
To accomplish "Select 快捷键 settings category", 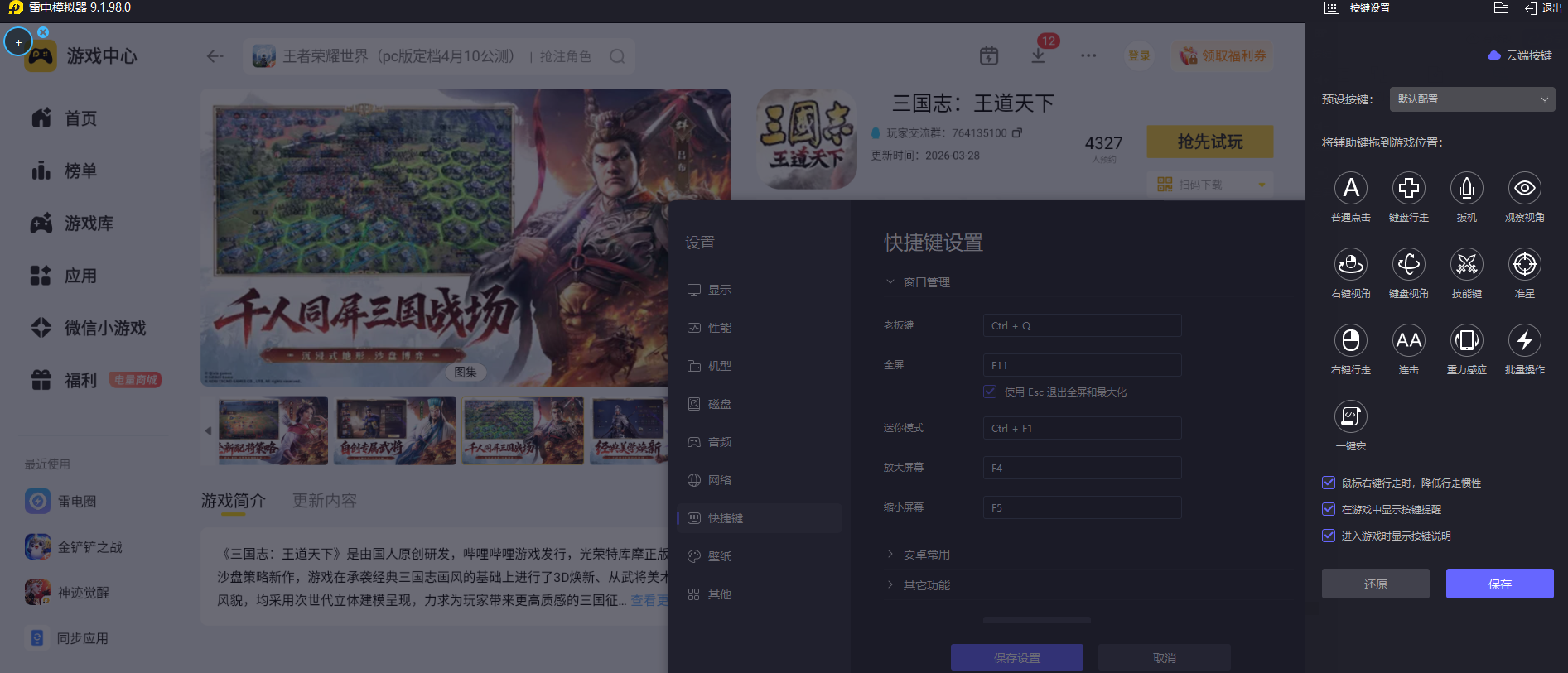I will coord(760,518).
